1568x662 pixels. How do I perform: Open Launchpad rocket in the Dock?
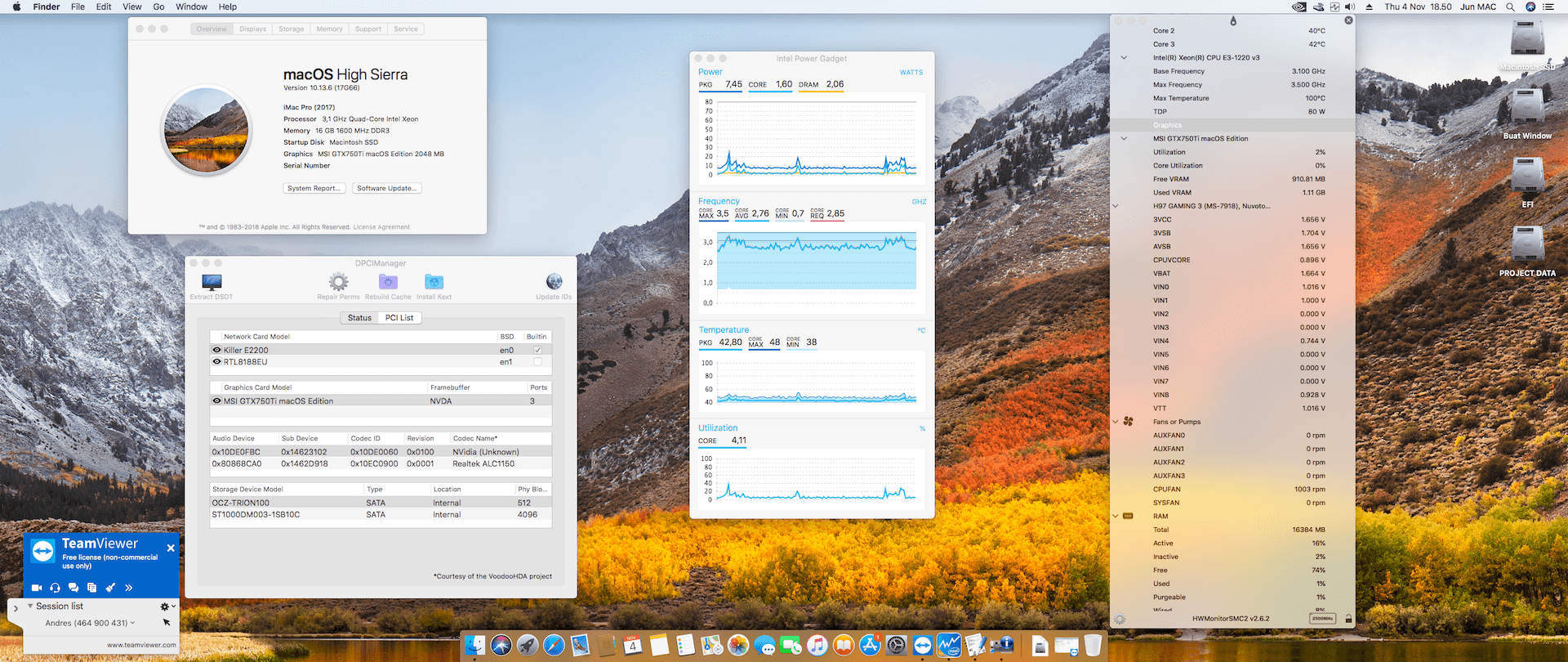(x=528, y=646)
